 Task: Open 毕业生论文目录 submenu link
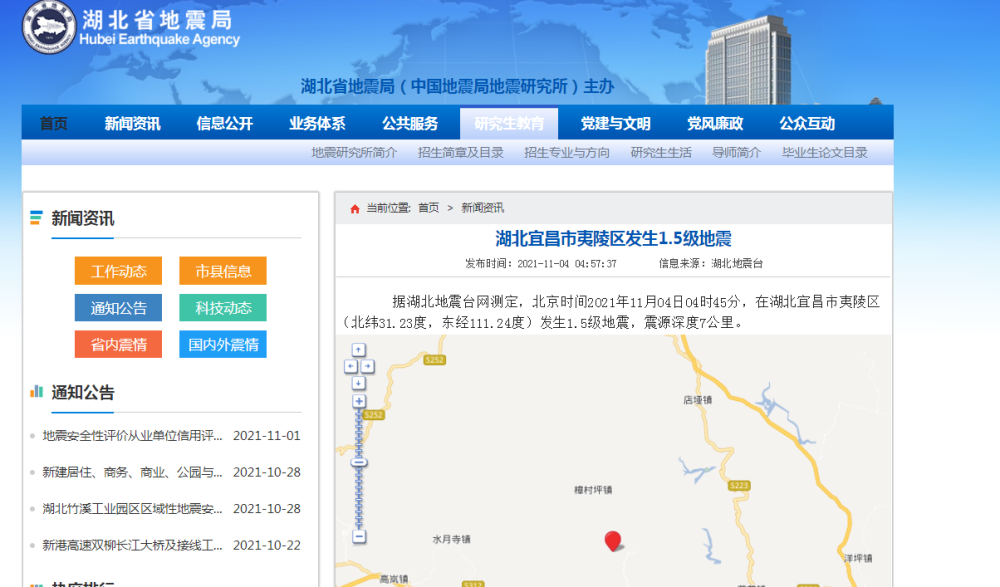825,152
